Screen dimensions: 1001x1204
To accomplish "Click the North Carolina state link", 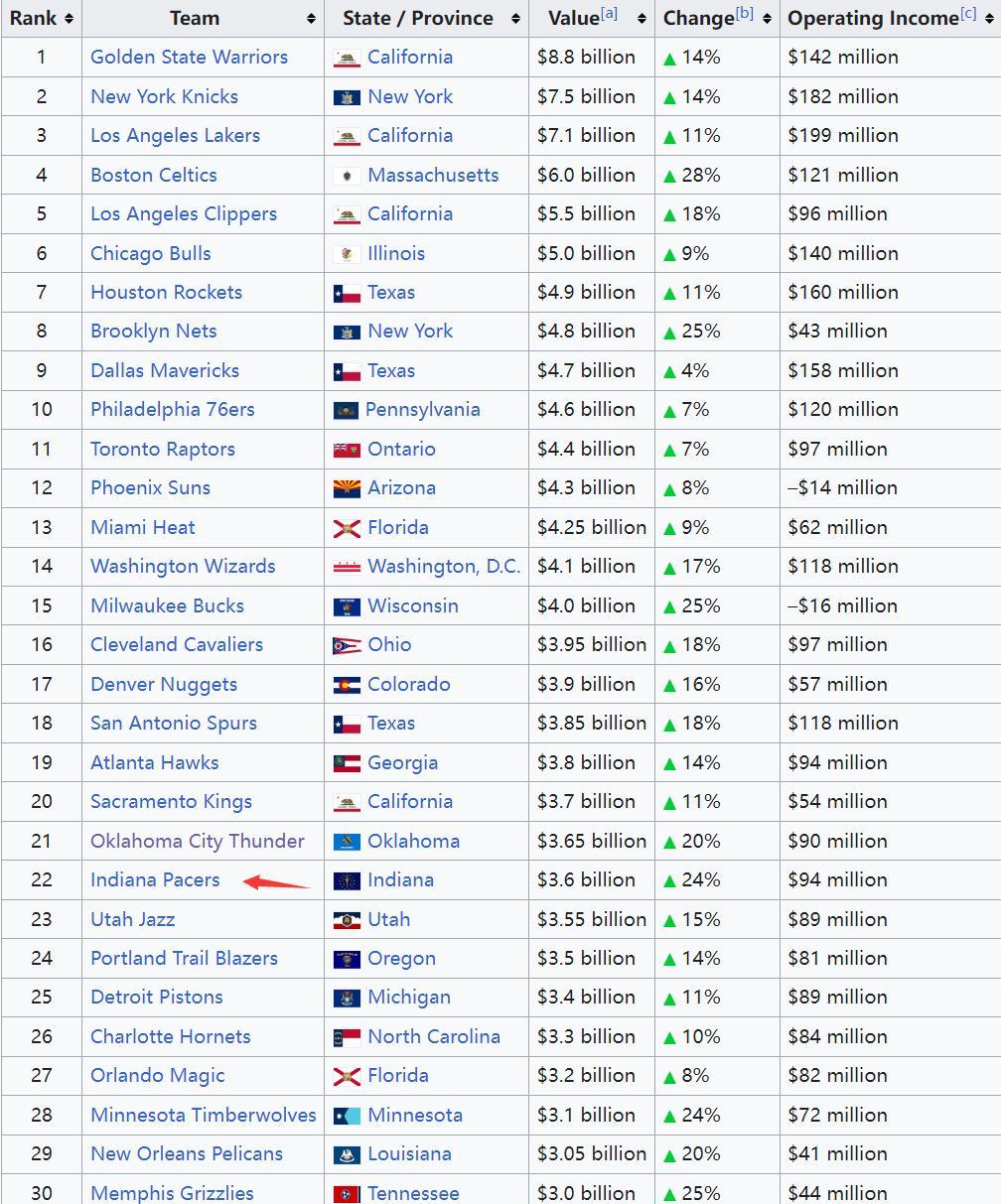I will tap(433, 1037).
